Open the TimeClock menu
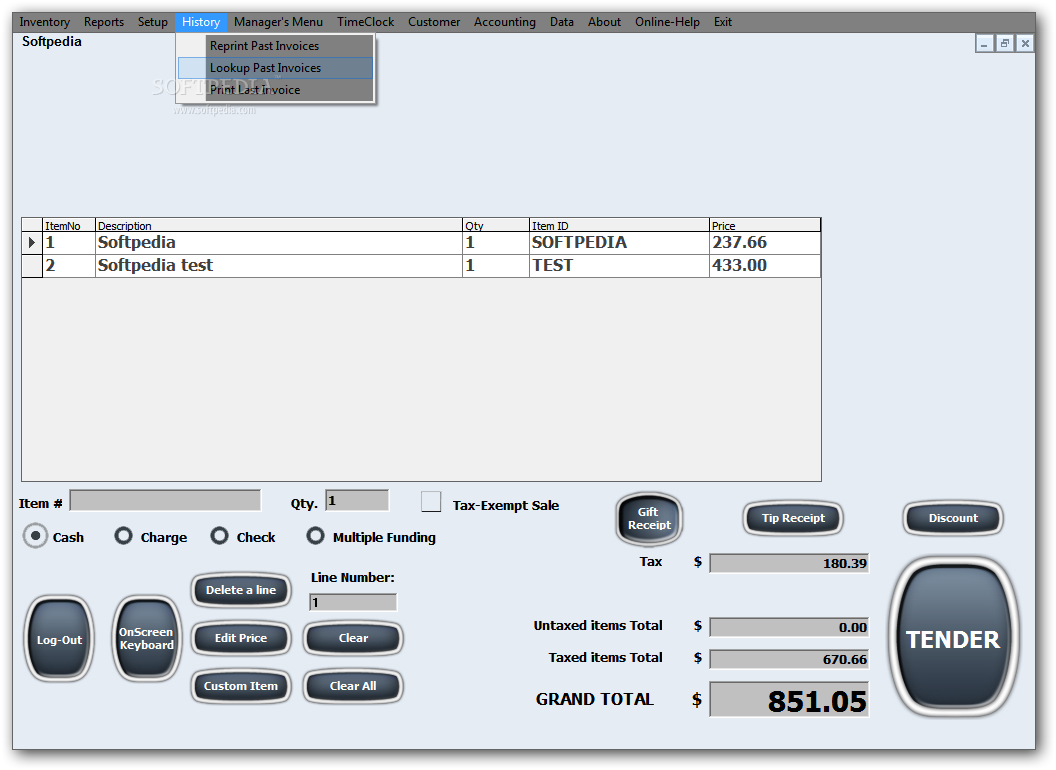The image size is (1056, 770). click(x=366, y=22)
